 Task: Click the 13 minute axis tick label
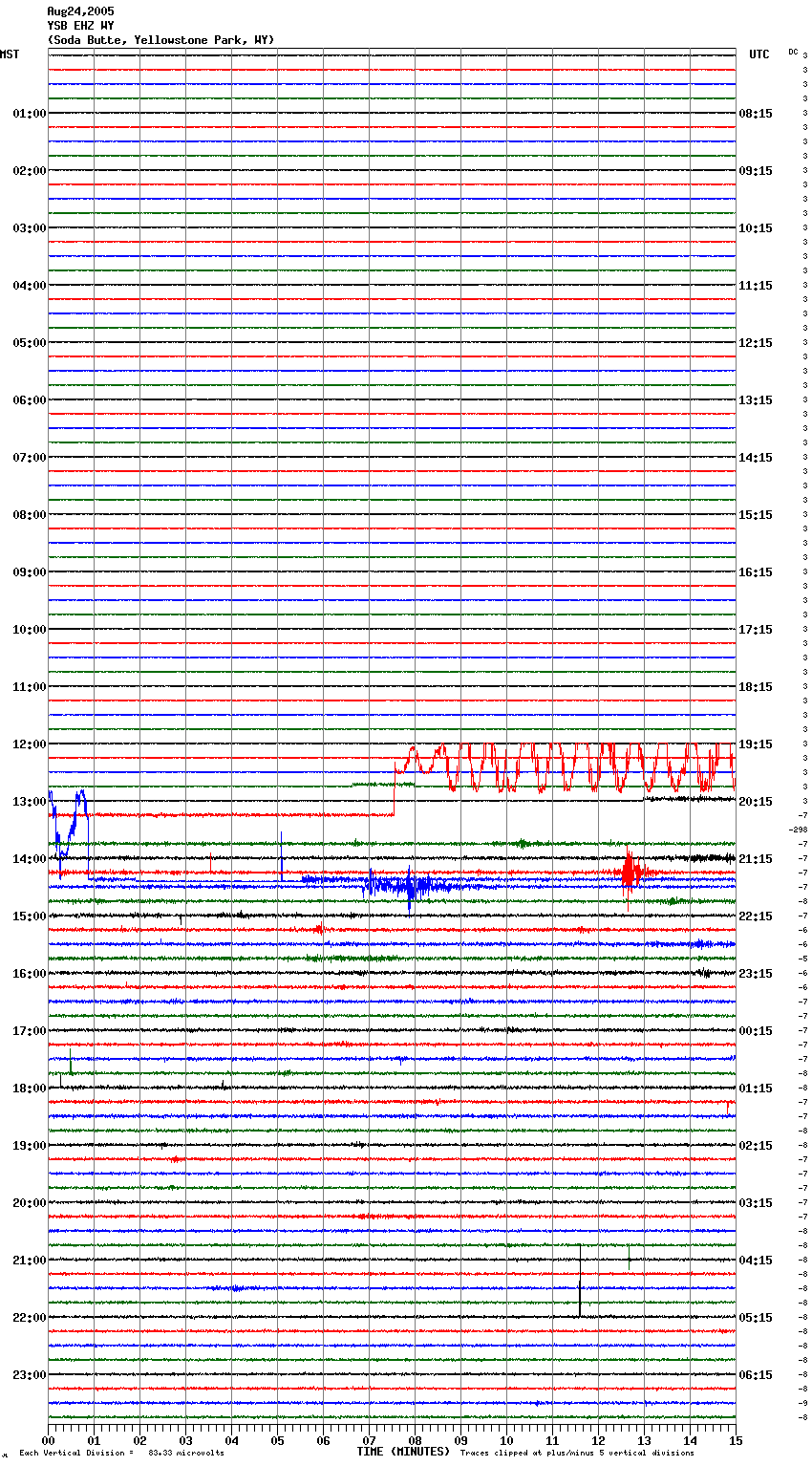tap(644, 1440)
